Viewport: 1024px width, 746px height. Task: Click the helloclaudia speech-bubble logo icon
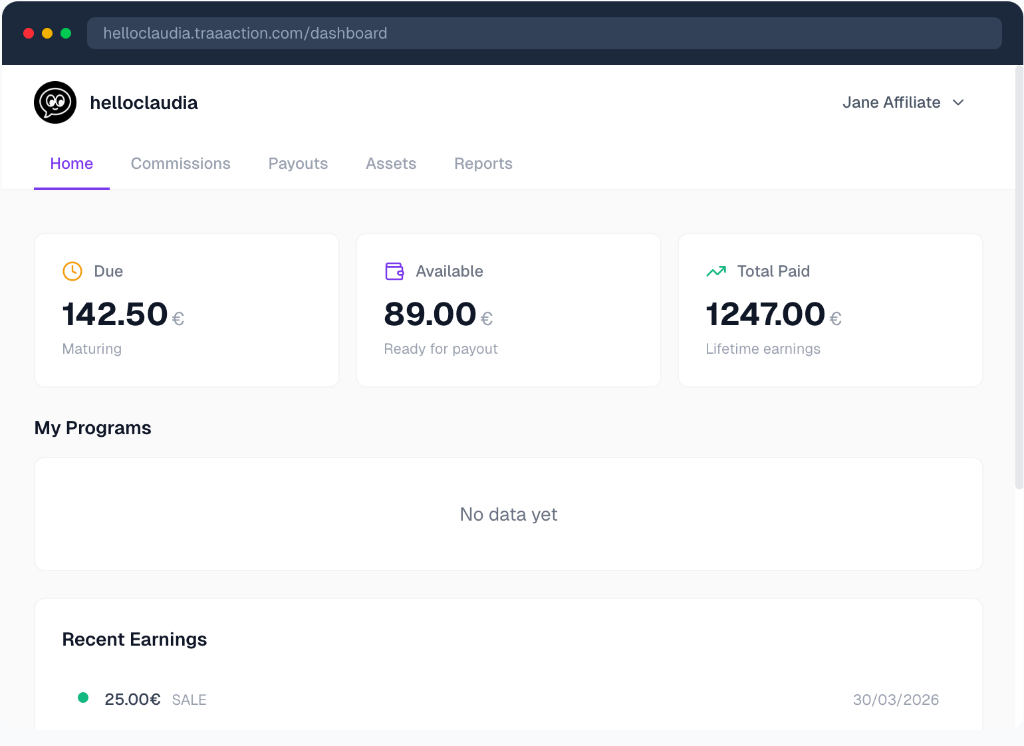[x=55, y=102]
